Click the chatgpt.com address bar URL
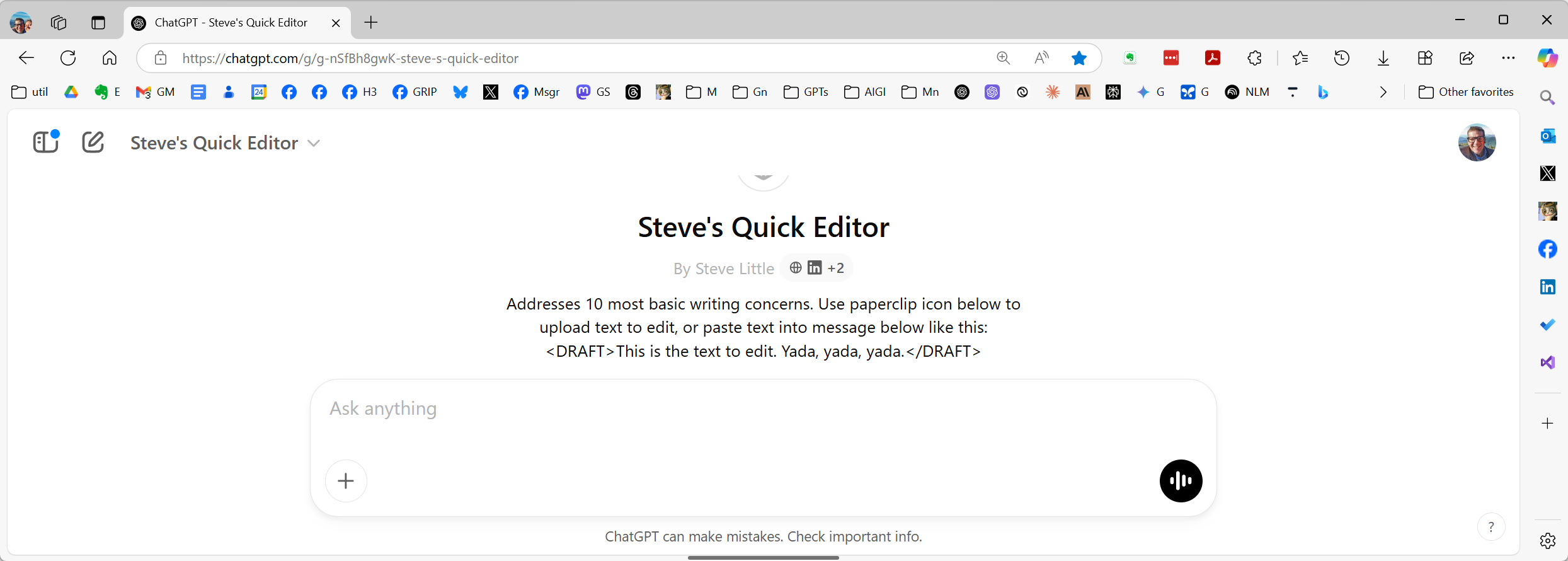The image size is (1568, 561). pos(350,59)
